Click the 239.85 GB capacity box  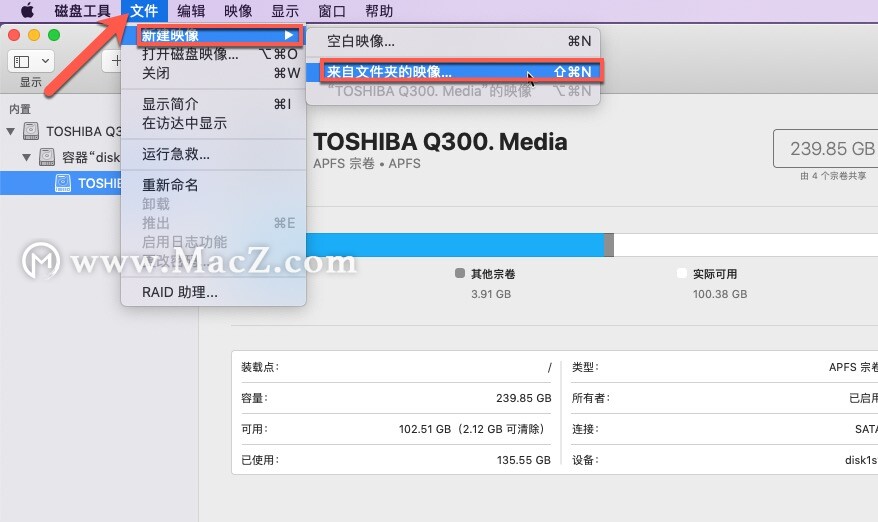(825, 148)
